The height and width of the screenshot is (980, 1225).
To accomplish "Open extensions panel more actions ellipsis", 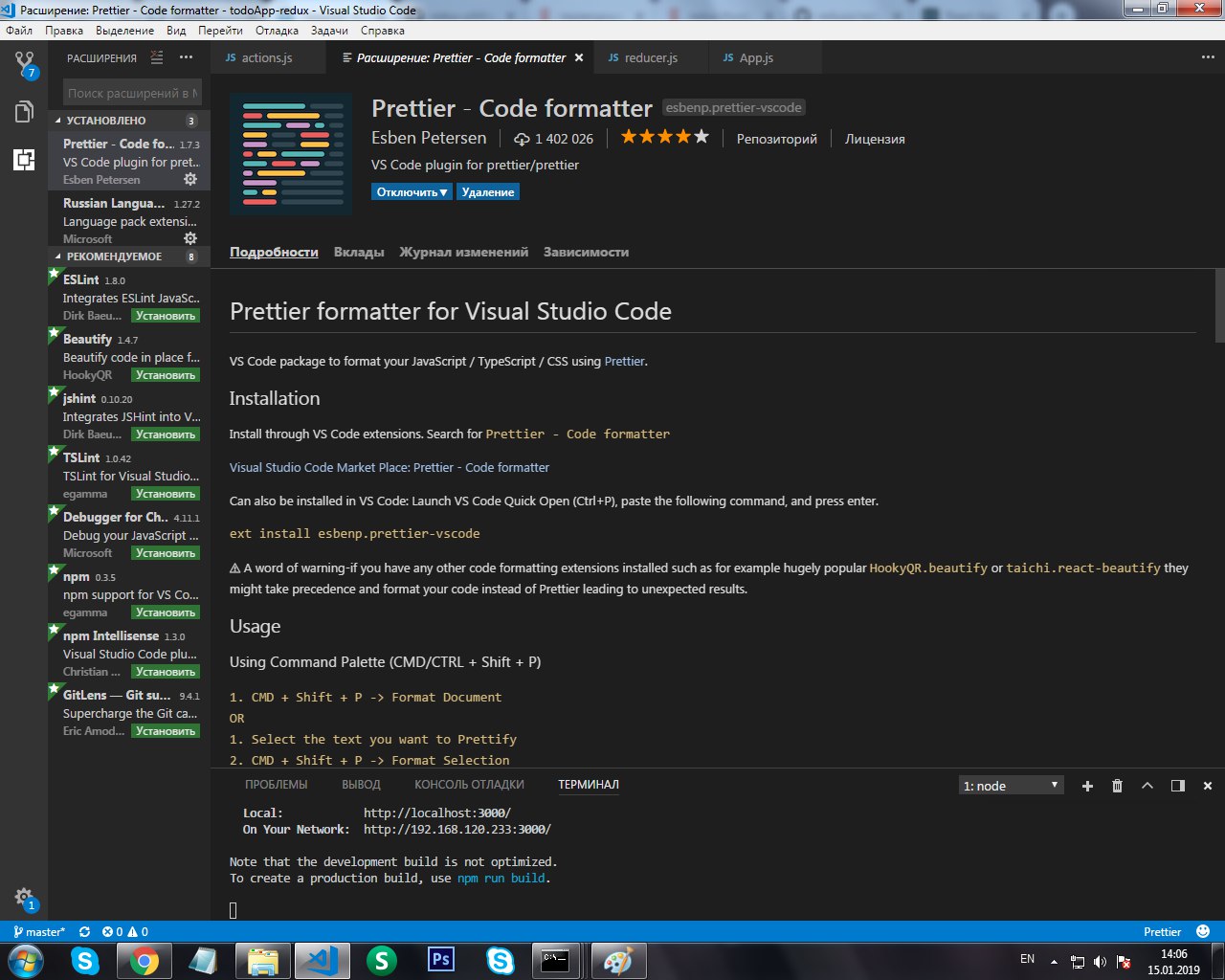I will click(x=186, y=57).
